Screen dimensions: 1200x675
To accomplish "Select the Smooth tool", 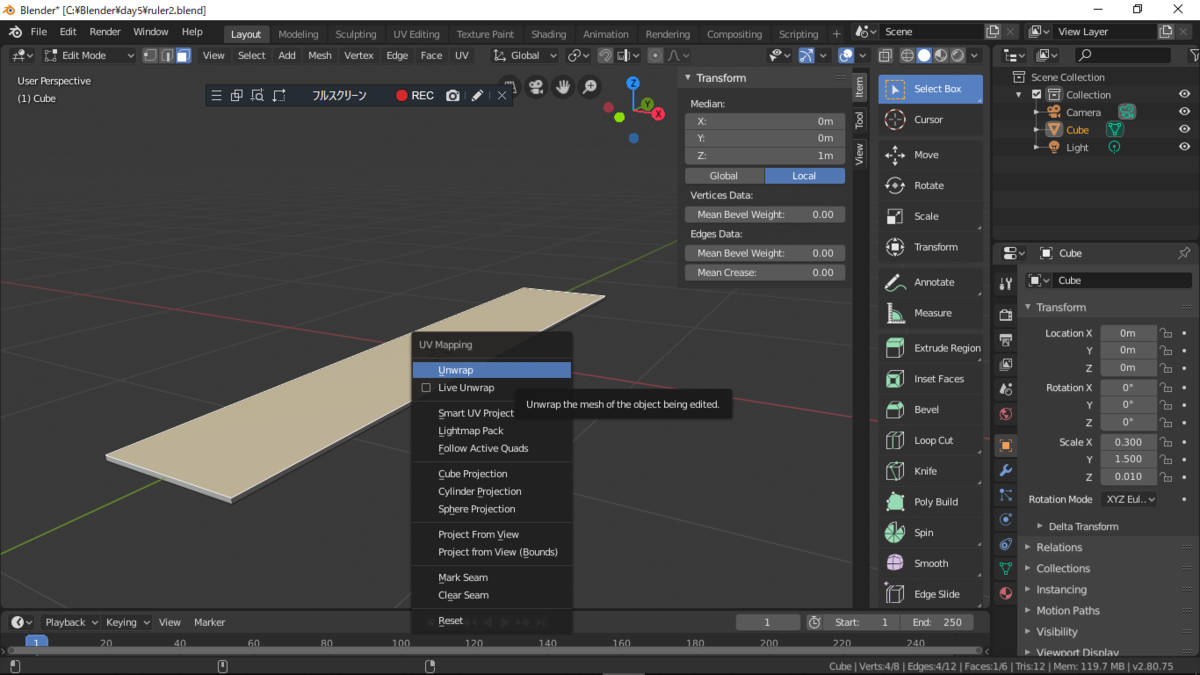I will coord(930,563).
